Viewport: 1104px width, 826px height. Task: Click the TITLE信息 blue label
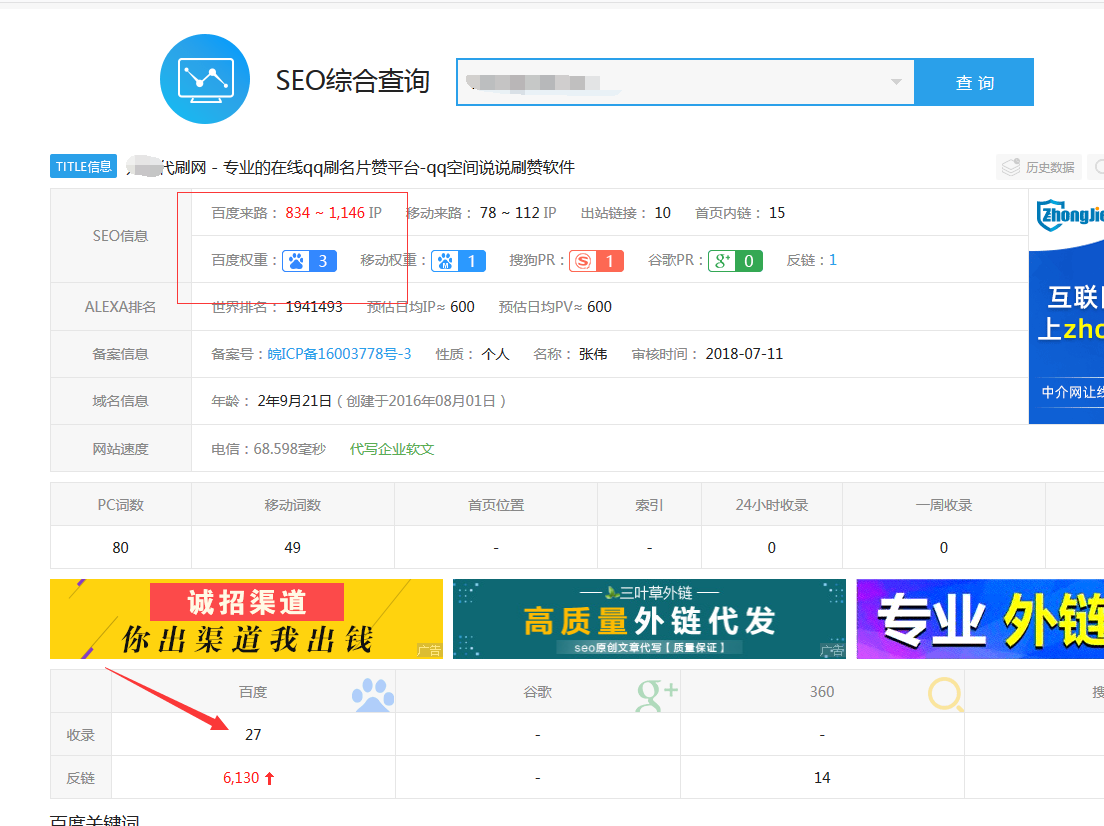pyautogui.click(x=84, y=167)
